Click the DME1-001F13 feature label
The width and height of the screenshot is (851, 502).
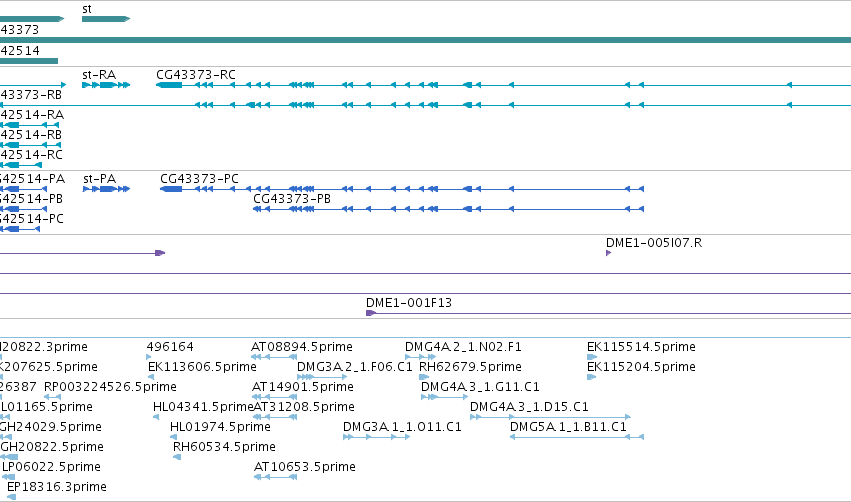click(x=409, y=302)
